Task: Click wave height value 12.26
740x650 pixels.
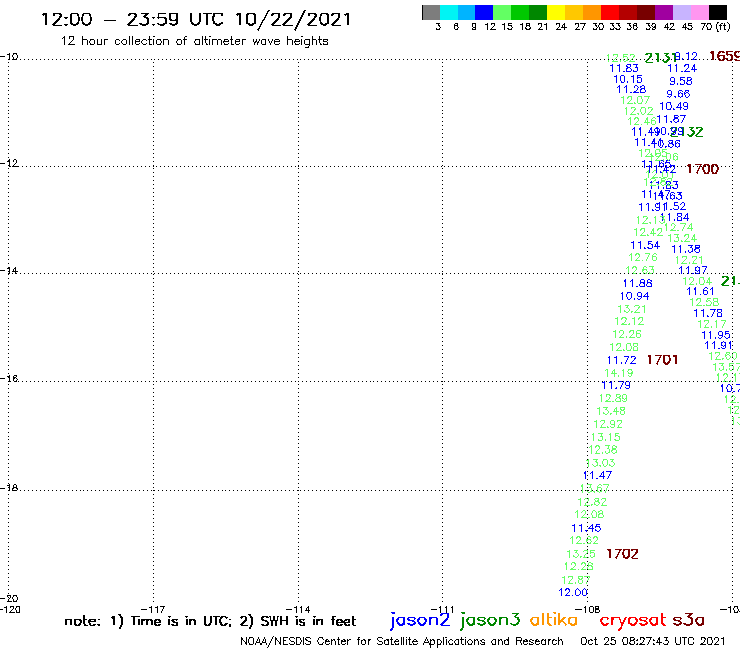Action: tap(627, 334)
